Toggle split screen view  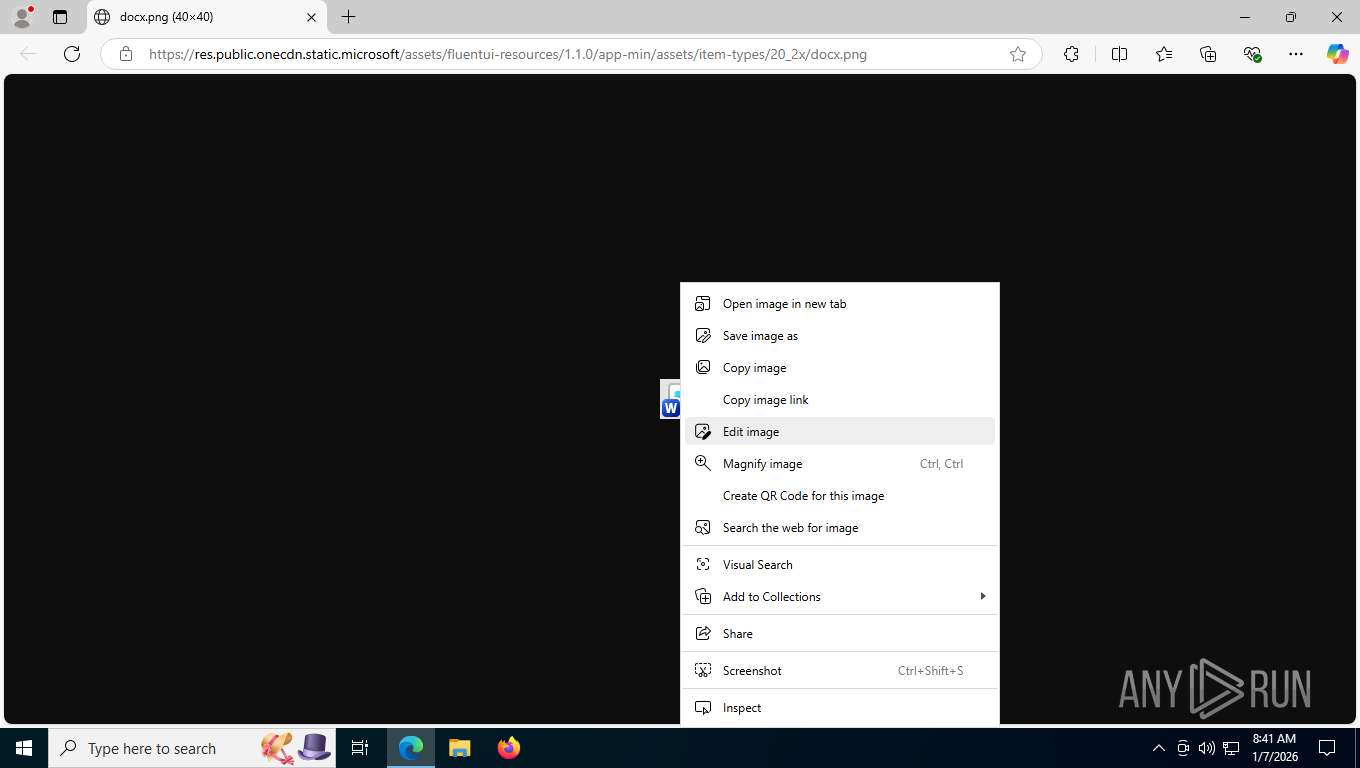[x=1119, y=54]
